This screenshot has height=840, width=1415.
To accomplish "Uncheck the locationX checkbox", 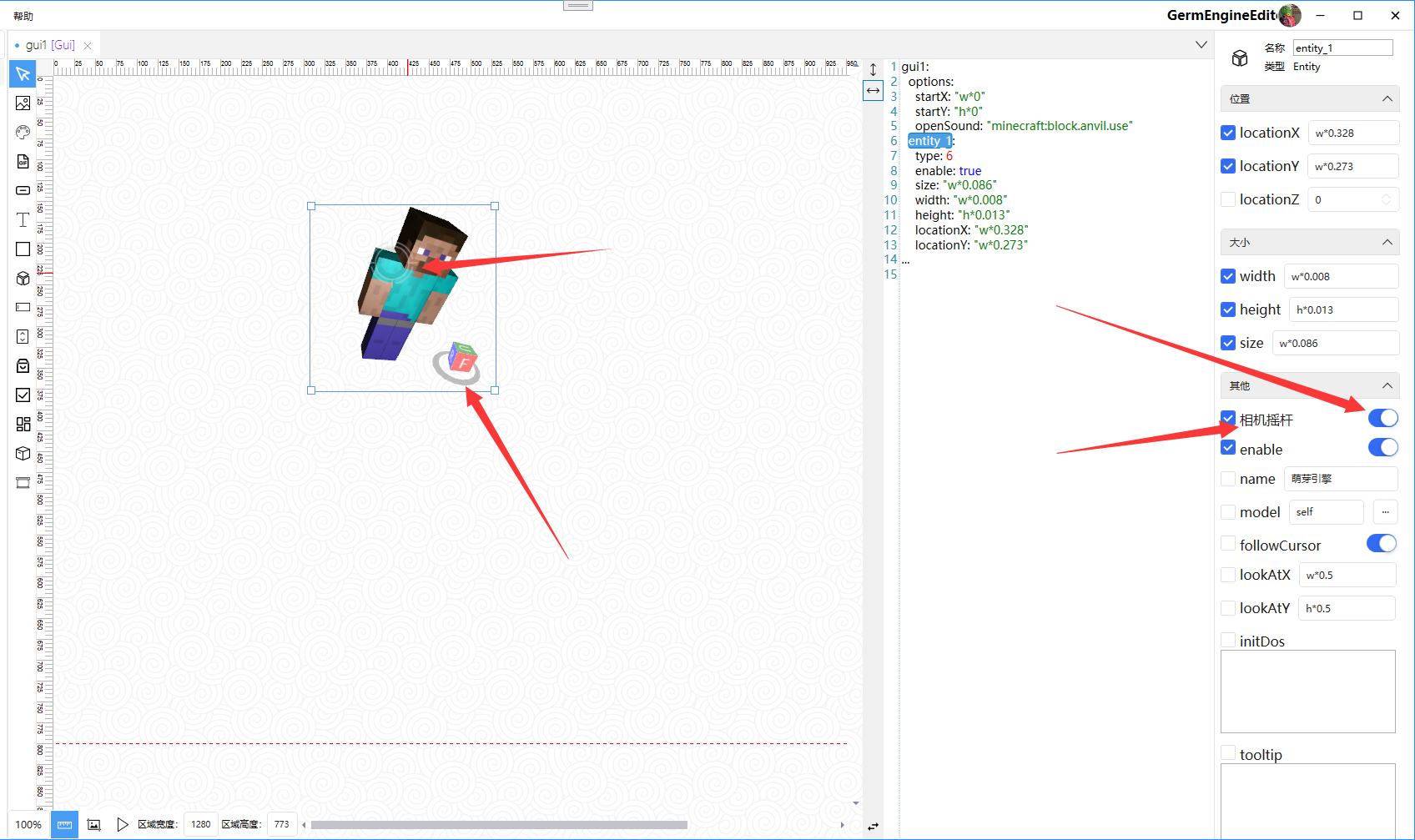I will (x=1228, y=133).
